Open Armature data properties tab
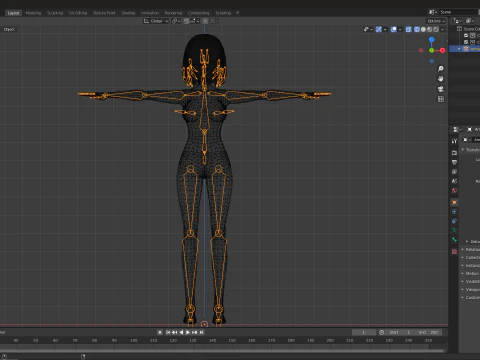Image resolution: width=480 pixels, height=360 pixels. (454, 230)
